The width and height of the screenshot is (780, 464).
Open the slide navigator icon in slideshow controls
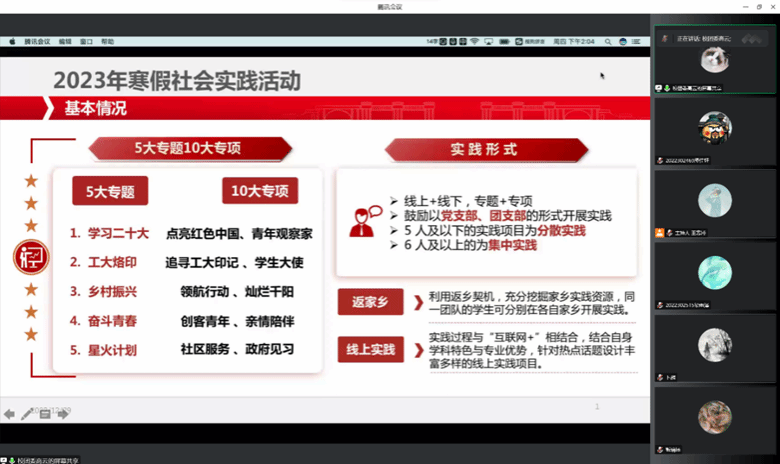click(x=45, y=414)
